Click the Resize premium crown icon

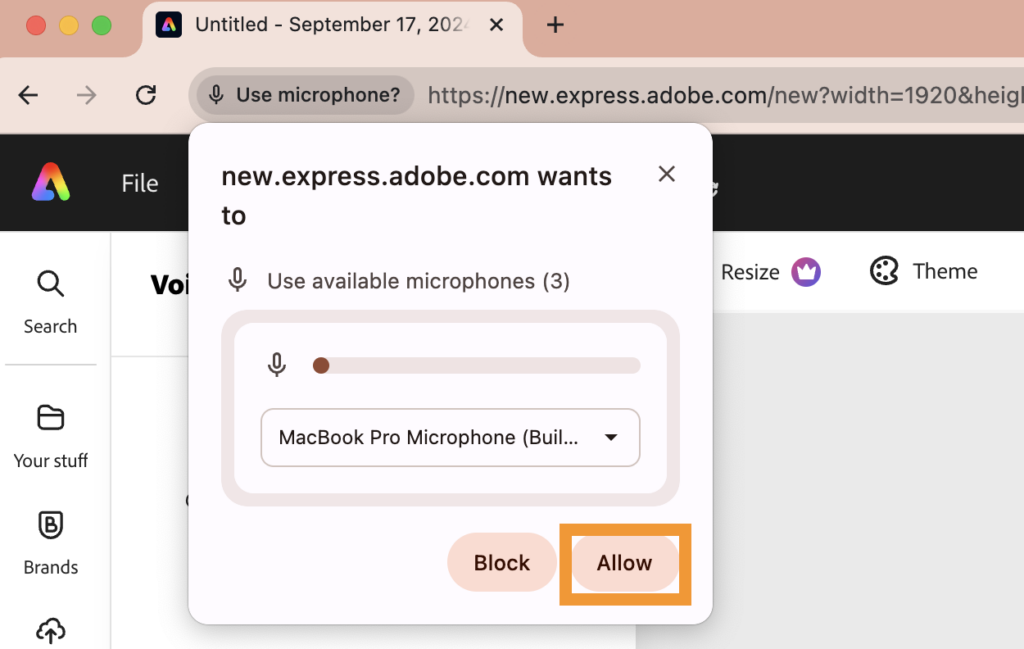pyautogui.click(x=806, y=271)
